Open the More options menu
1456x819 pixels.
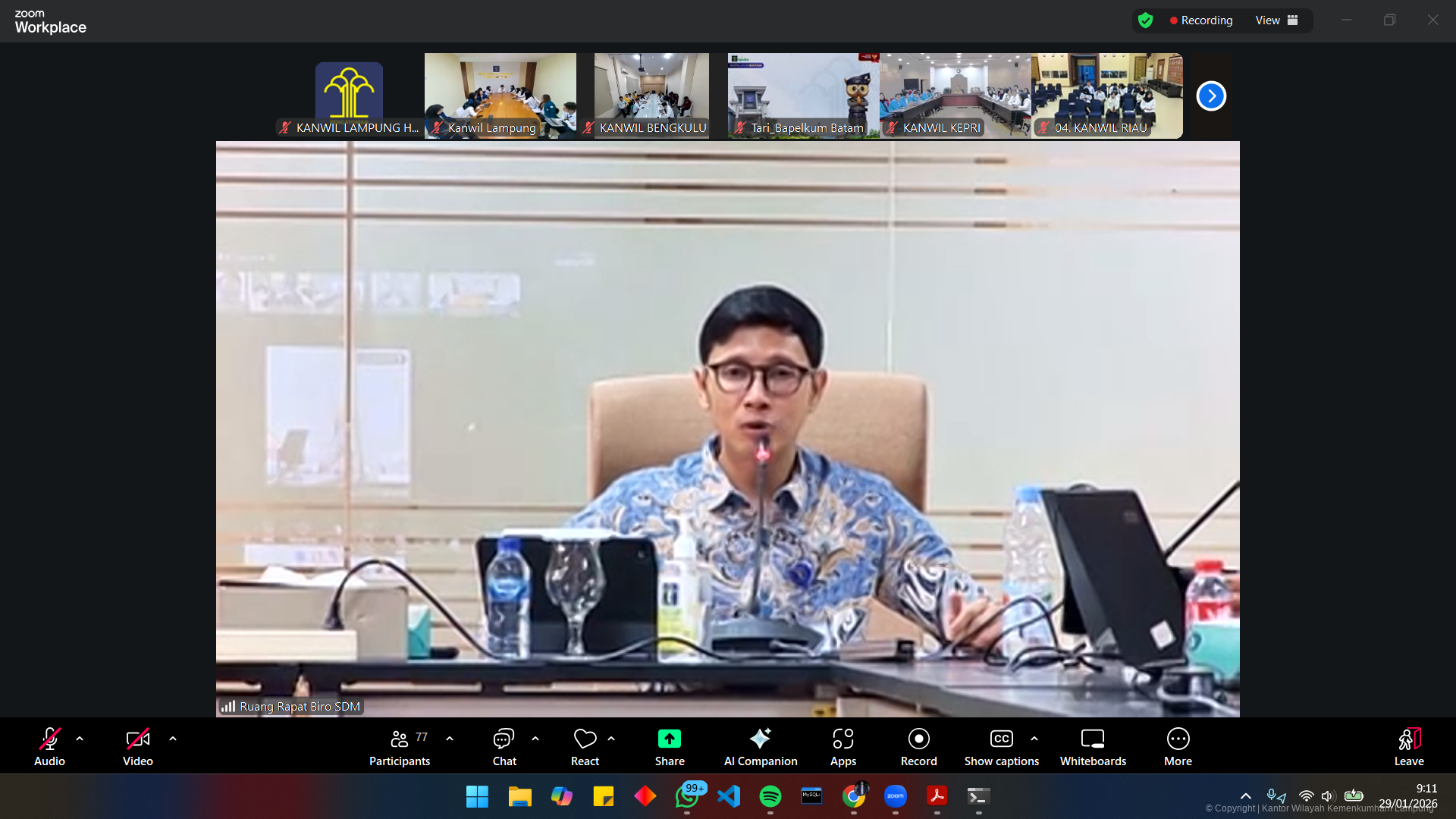[x=1178, y=747]
